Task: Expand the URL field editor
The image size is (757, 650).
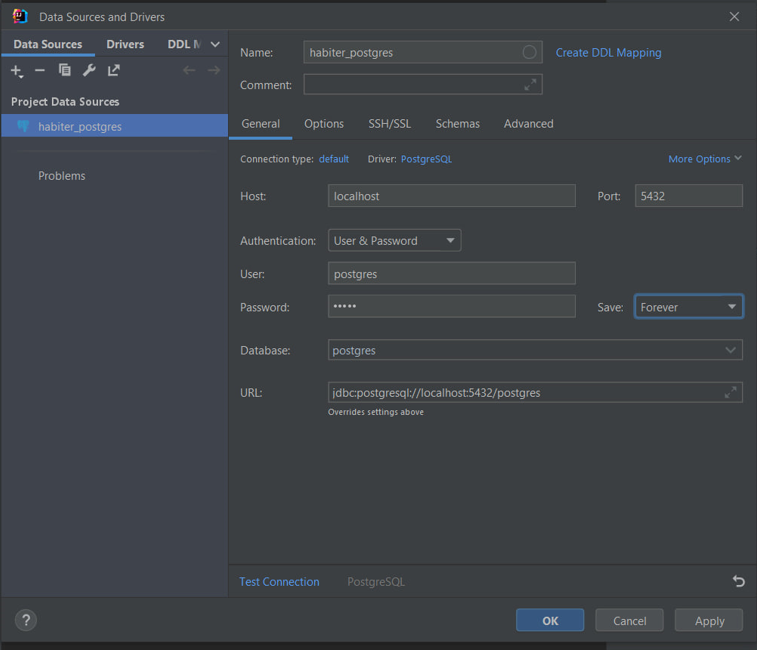Action: pos(730,392)
